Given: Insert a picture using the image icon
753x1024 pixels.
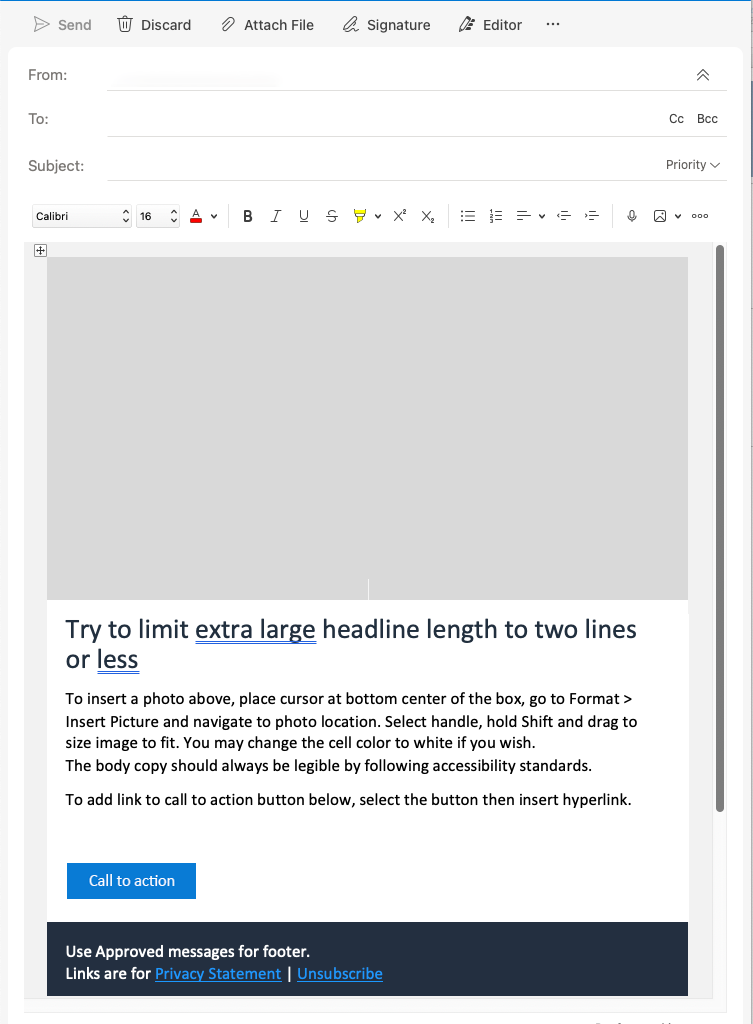Looking at the screenshot, I should tap(660, 216).
